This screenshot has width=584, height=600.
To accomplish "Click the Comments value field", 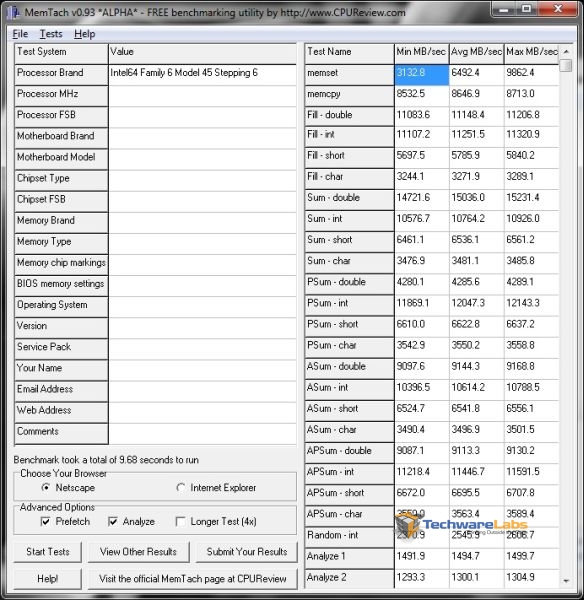I will pos(202,434).
